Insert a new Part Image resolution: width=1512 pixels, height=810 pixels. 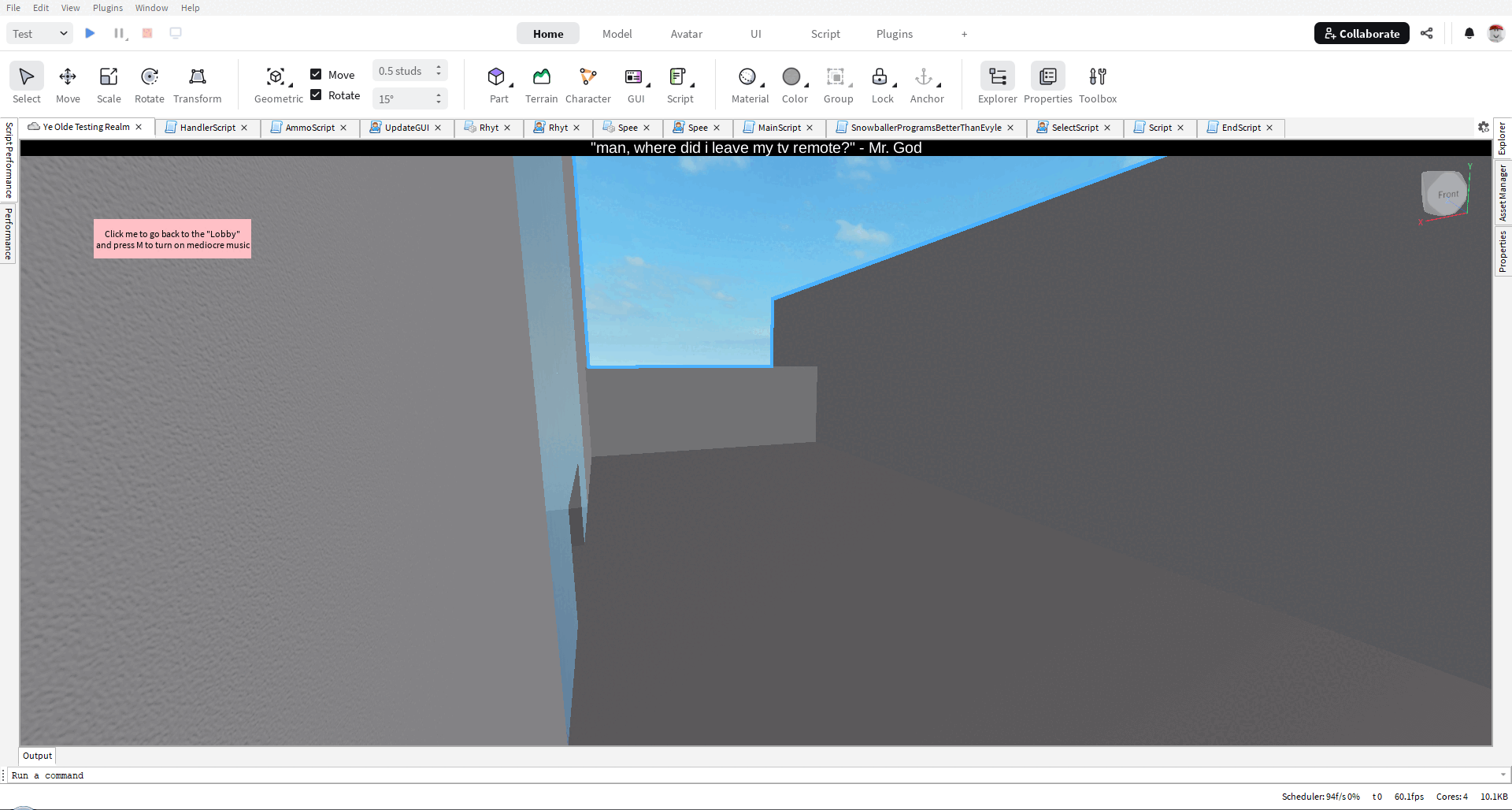pos(498,83)
